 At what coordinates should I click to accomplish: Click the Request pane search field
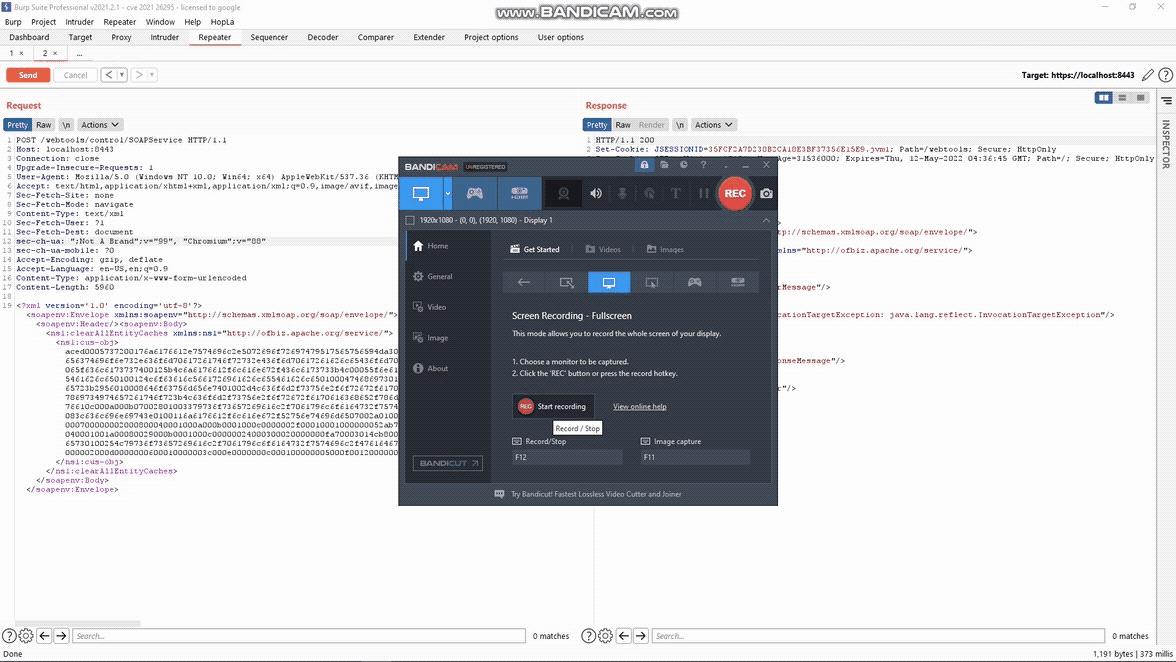click(x=298, y=636)
